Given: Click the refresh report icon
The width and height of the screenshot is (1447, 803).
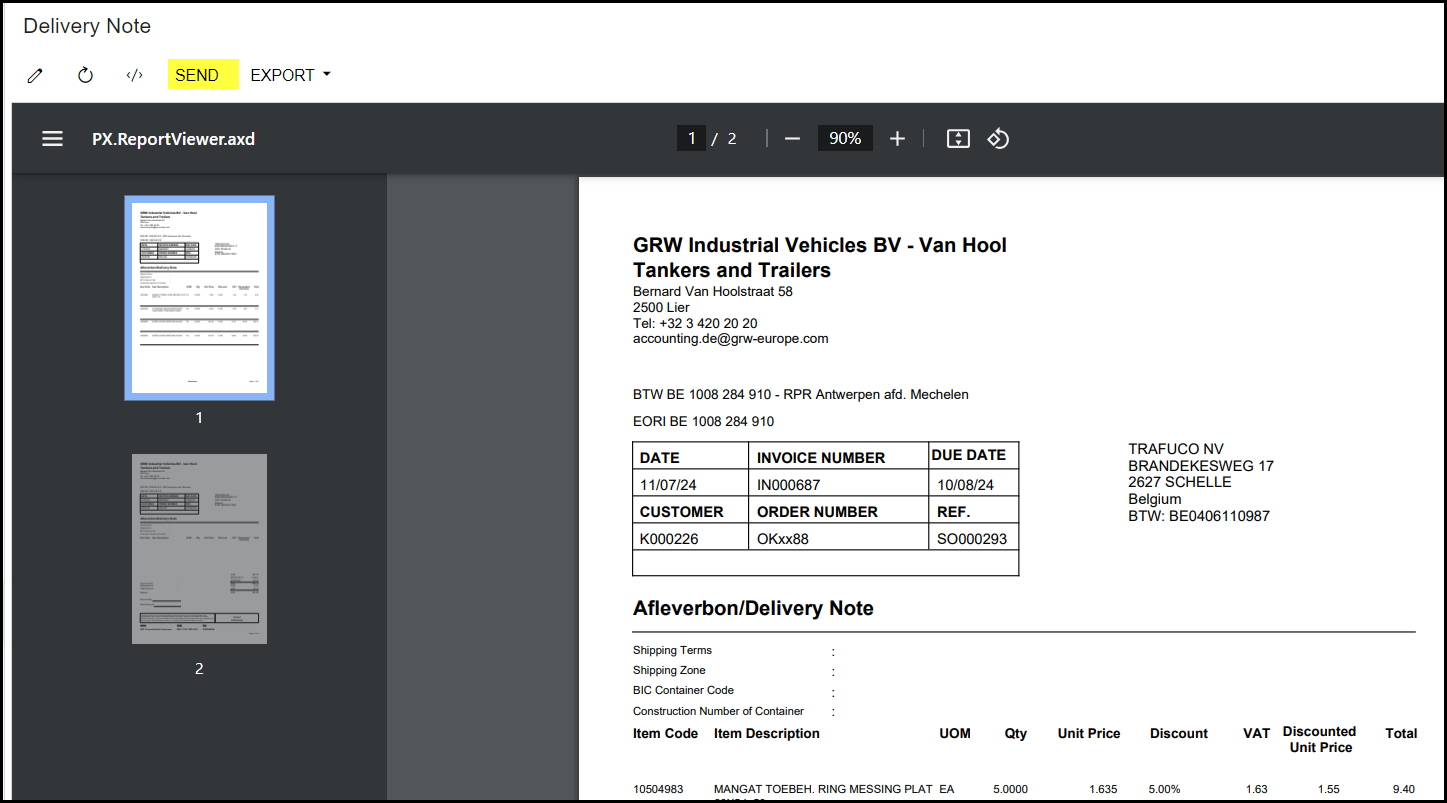Looking at the screenshot, I should pos(85,75).
